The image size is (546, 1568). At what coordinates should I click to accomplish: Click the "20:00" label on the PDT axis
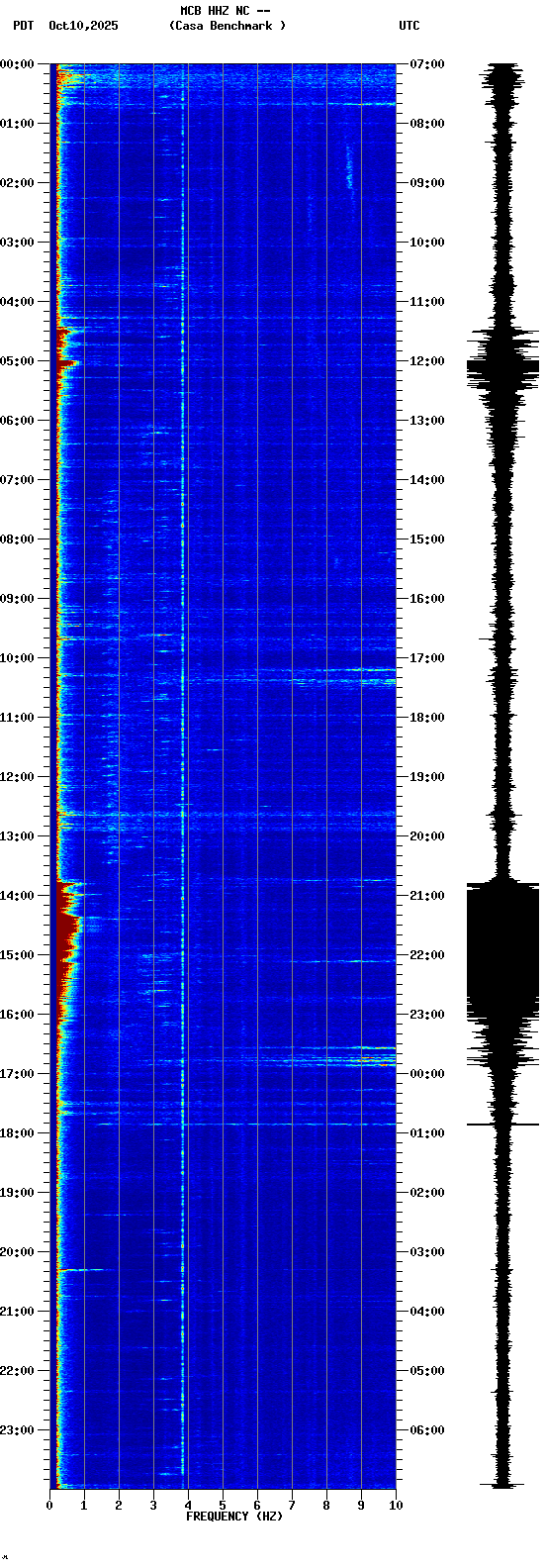point(17,1252)
